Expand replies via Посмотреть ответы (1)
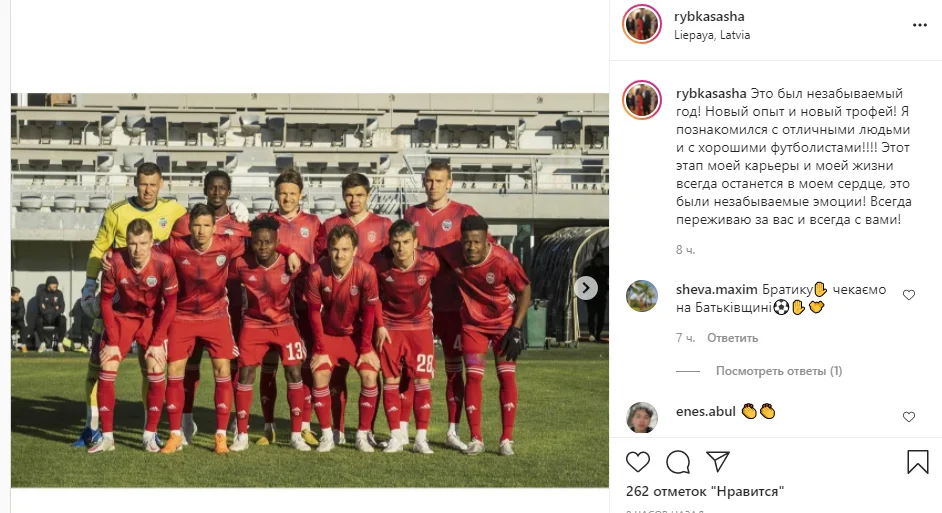 coord(779,371)
